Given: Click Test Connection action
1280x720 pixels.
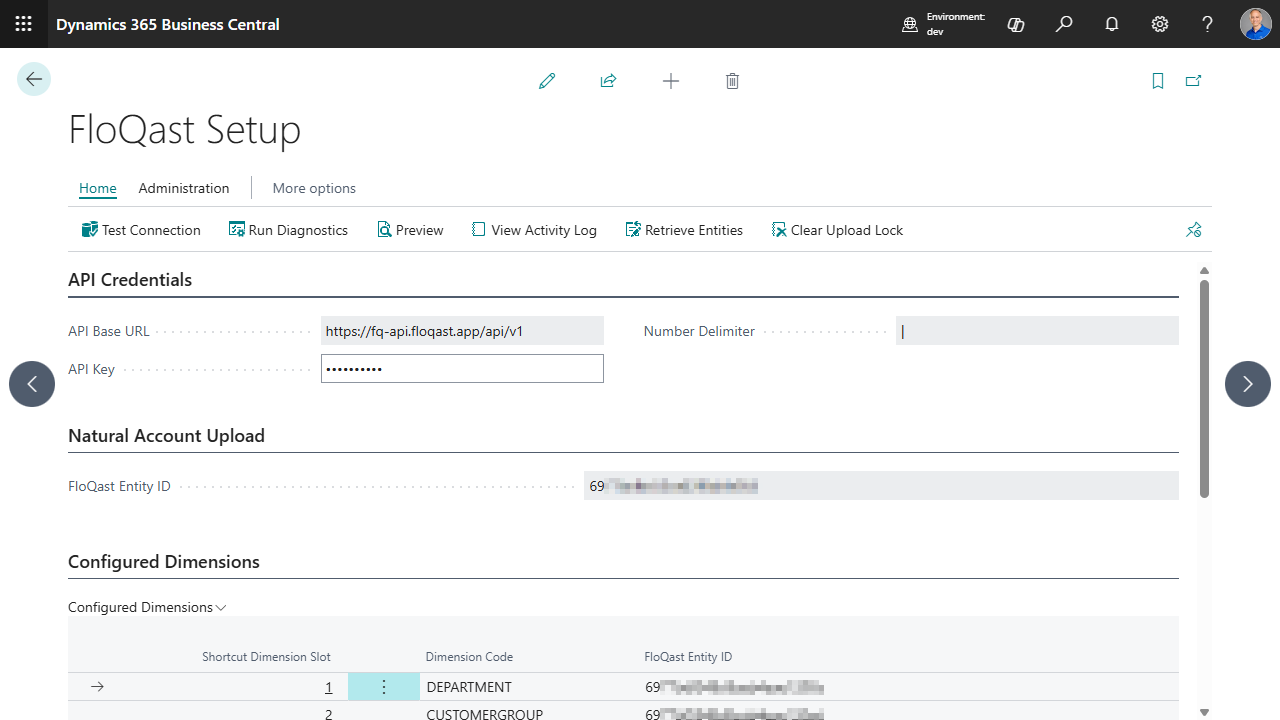Looking at the screenshot, I should click(x=141, y=230).
